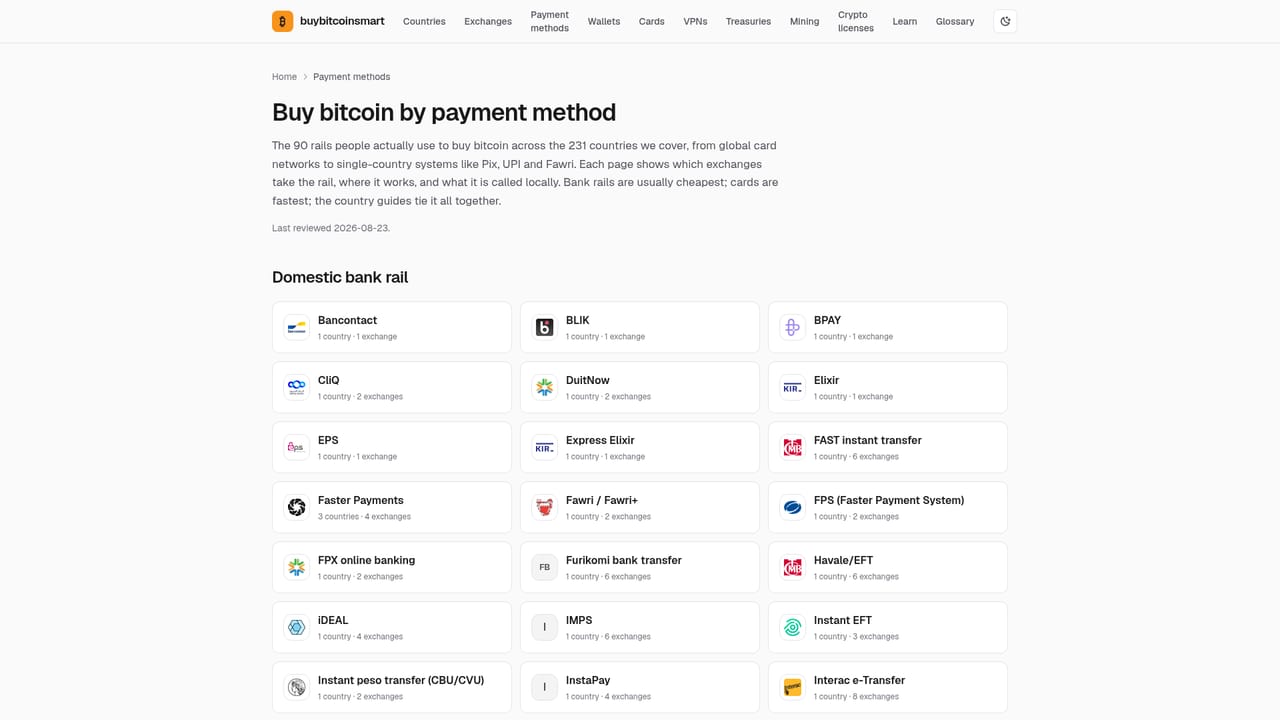
Task: Click the DuitNow logo icon
Action: pyautogui.click(x=544, y=387)
